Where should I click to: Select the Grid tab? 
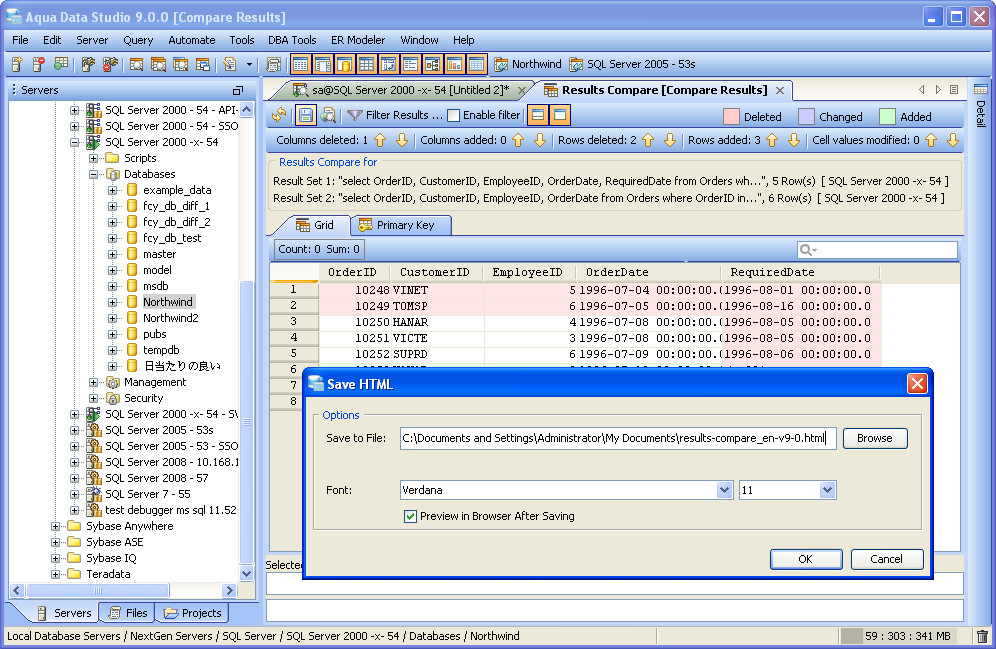pos(315,225)
